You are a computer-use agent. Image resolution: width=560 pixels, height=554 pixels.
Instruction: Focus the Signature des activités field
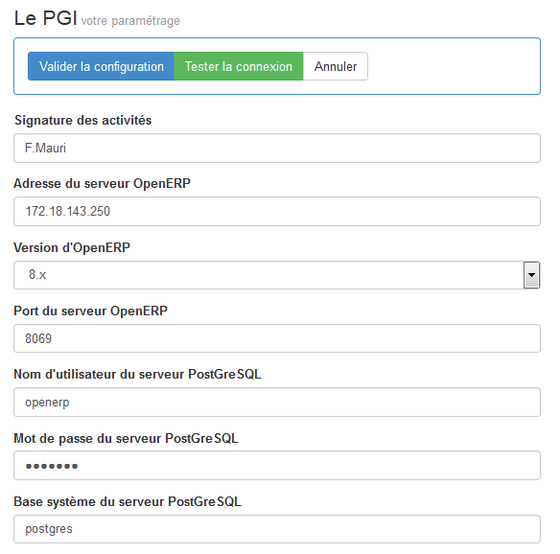coord(277,148)
